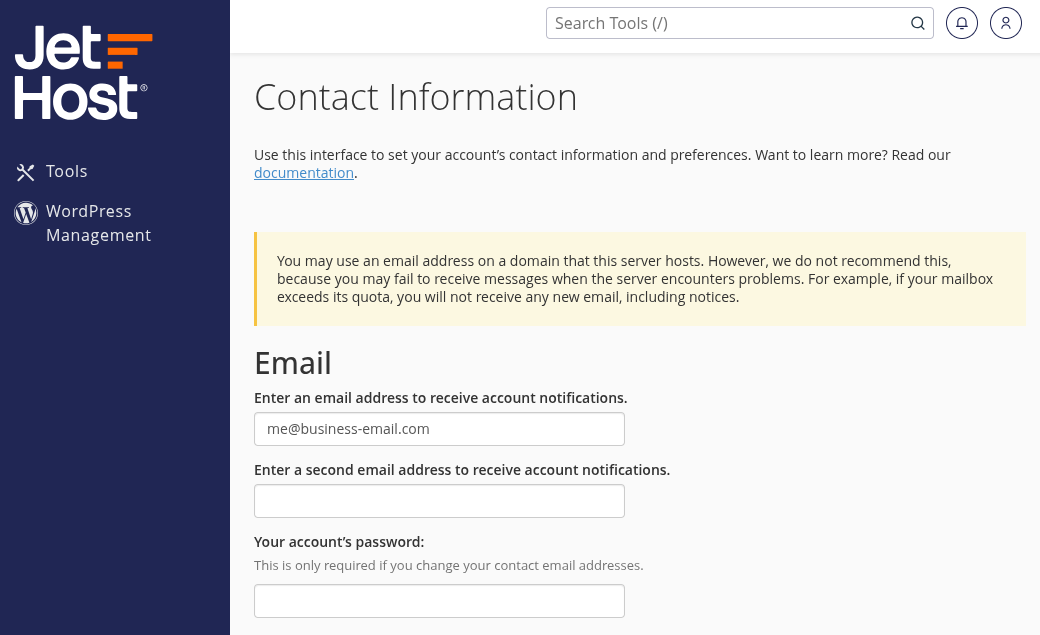Open the account menu via user profile icon
This screenshot has width=1040, height=635.
tap(1005, 23)
